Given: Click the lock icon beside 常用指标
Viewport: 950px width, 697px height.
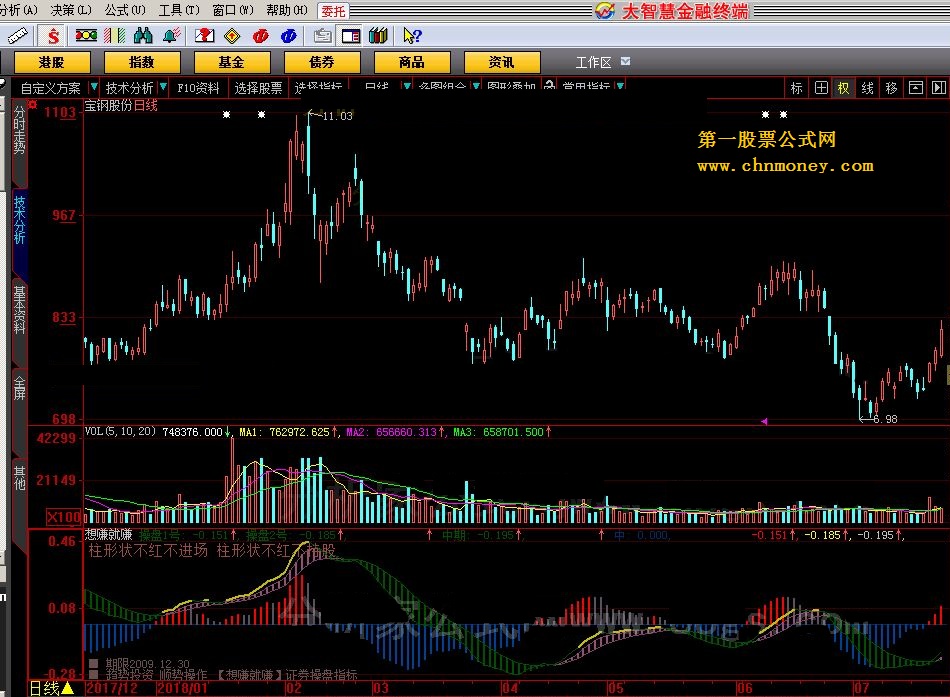Looking at the screenshot, I should point(550,85).
